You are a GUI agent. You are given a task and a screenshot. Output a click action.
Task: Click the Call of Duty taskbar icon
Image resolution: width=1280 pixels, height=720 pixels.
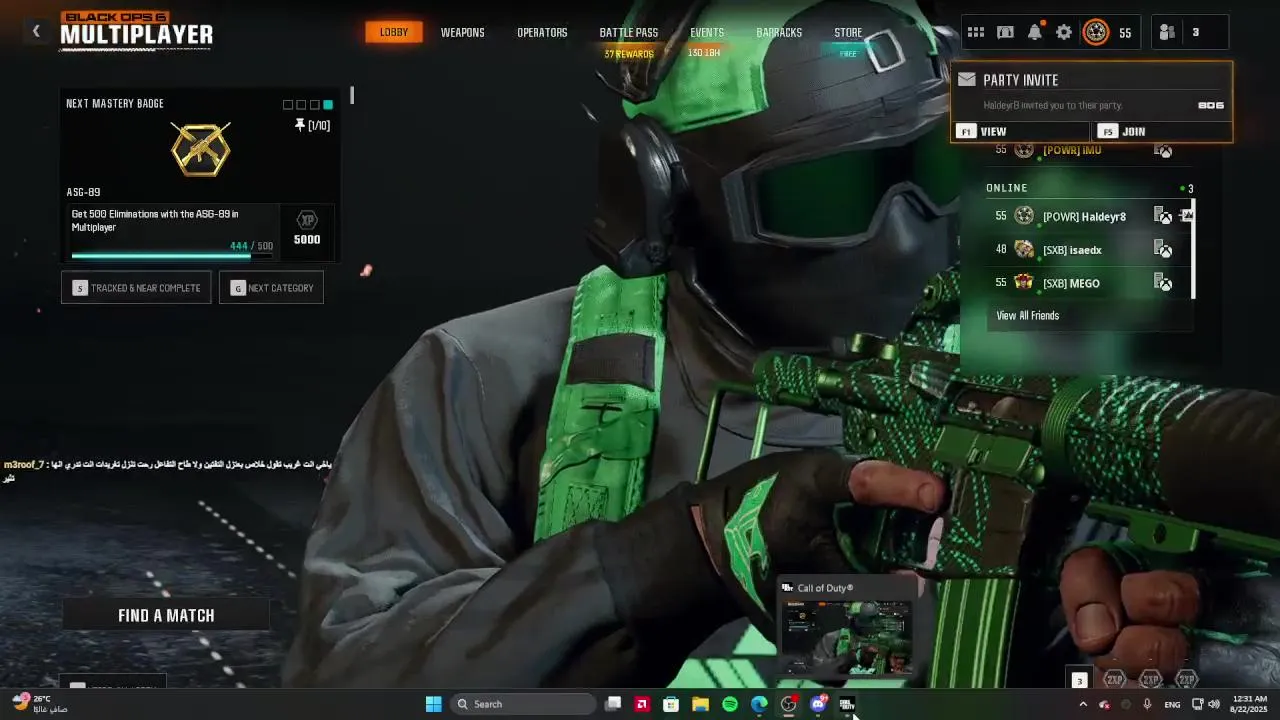click(847, 704)
